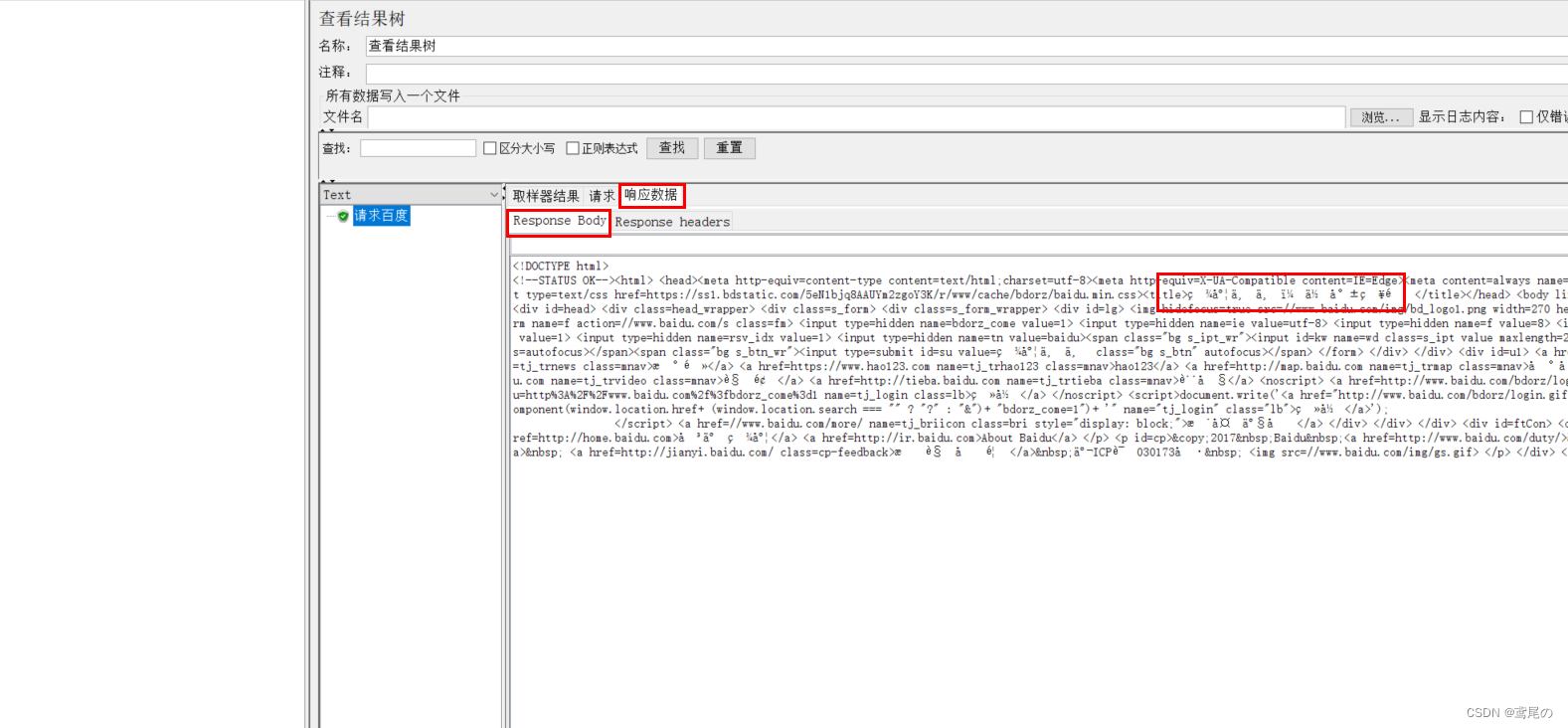Click the 查找 search button
Image resolution: width=1568 pixels, height=728 pixels.
click(672, 148)
